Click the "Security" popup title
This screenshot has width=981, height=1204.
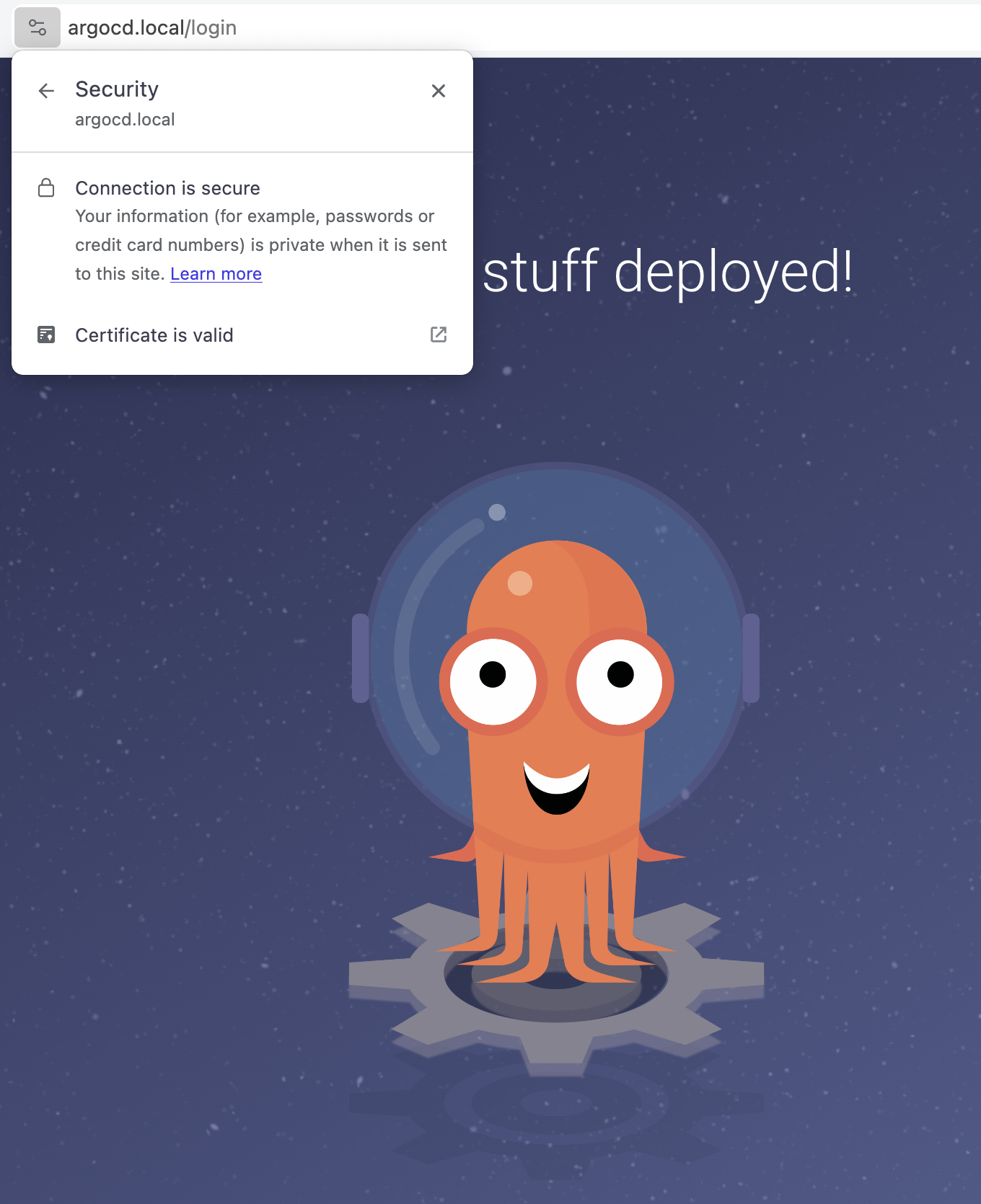pos(117,89)
